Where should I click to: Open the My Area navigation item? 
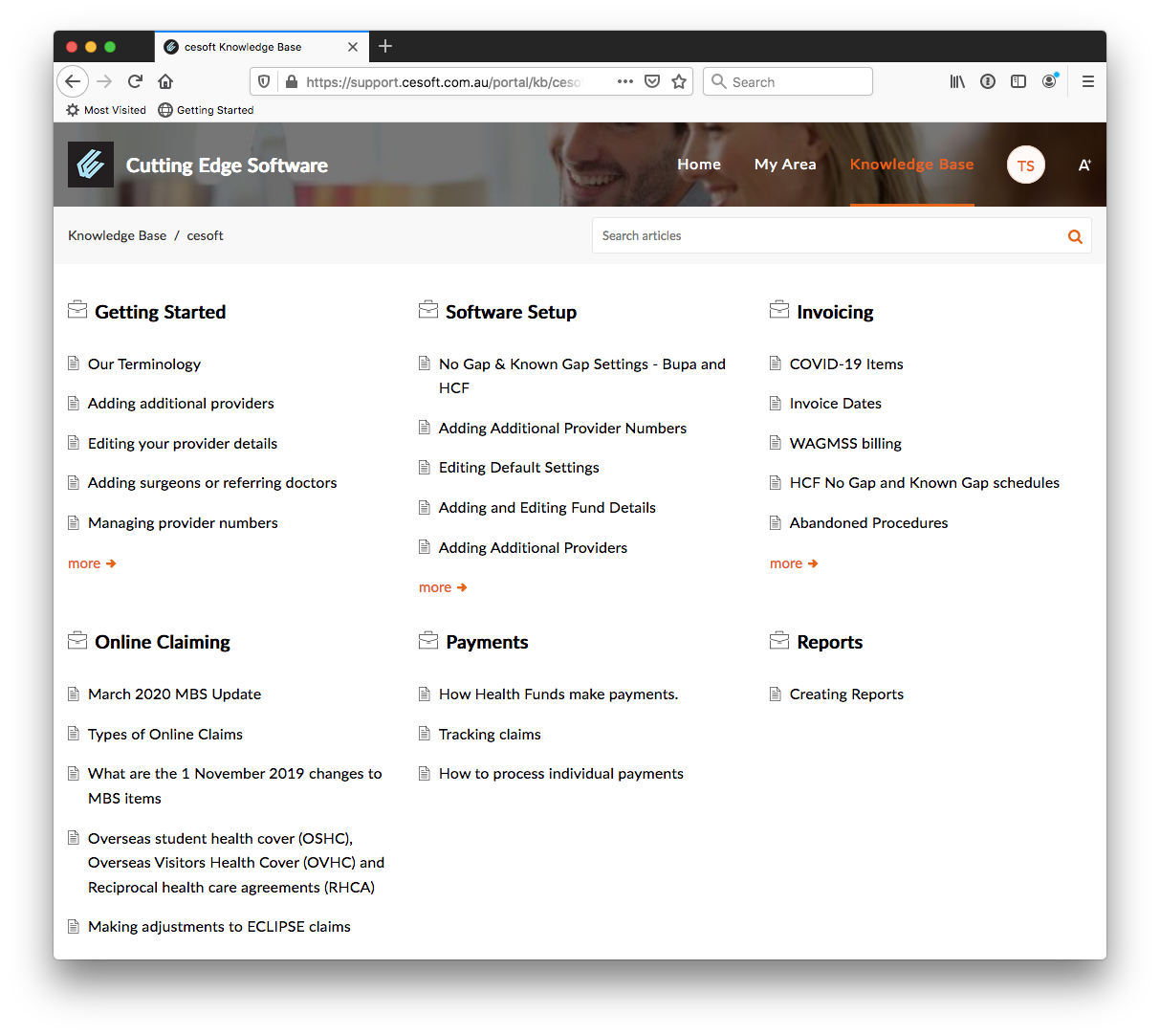tap(785, 165)
